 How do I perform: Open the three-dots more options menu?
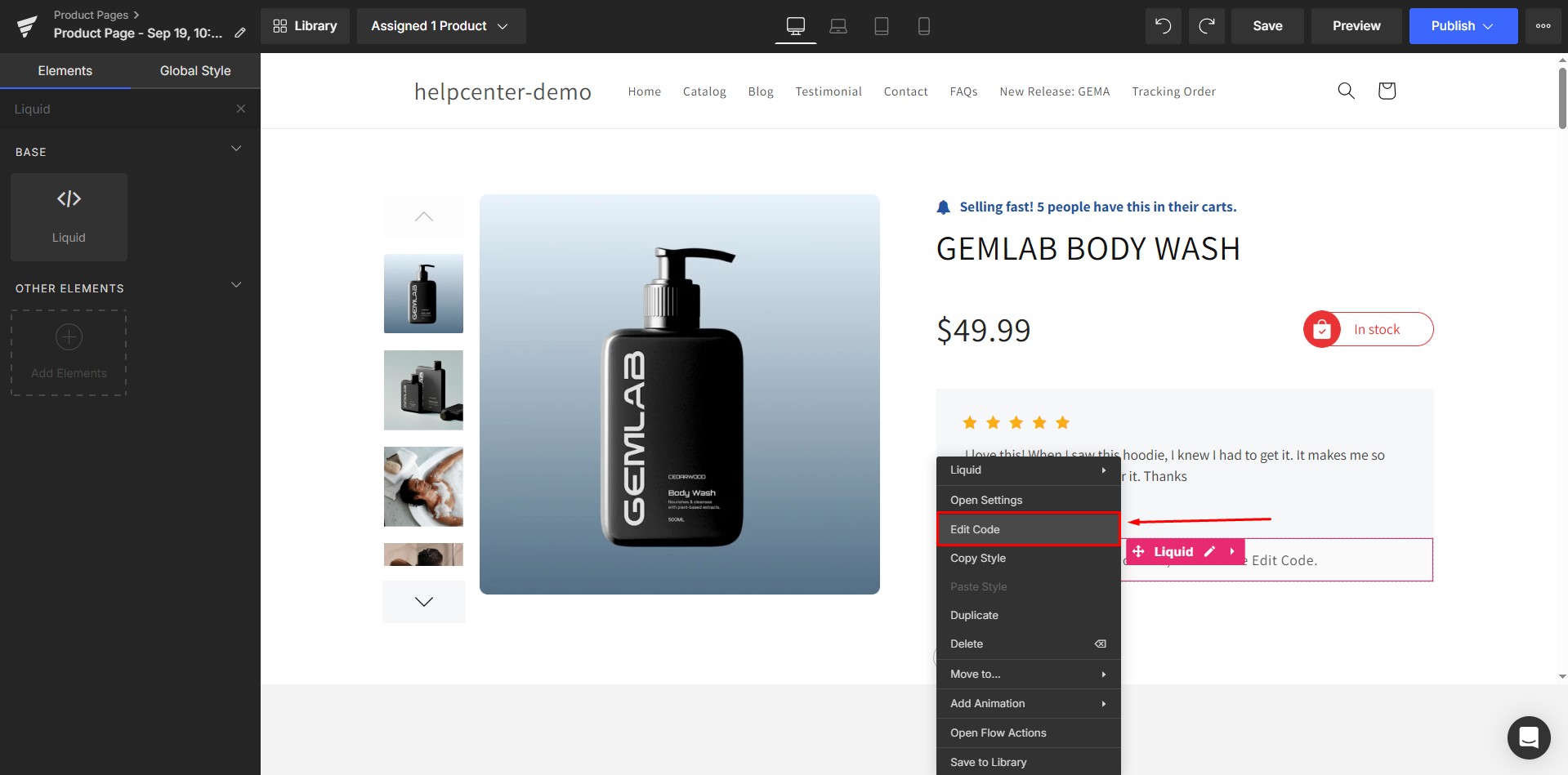click(1543, 26)
